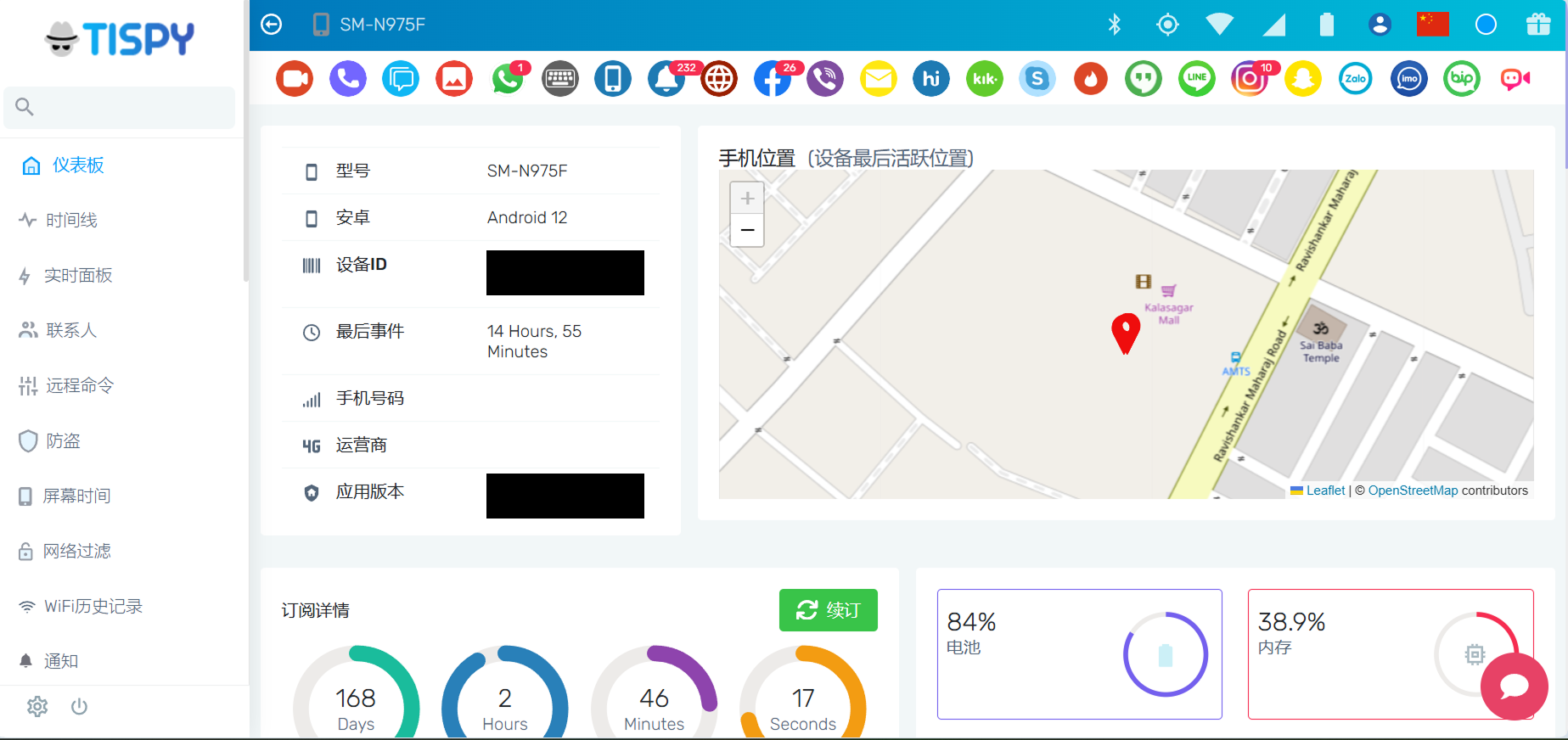The image size is (1568, 740).
Task: Open the video camera recordings icon
Action: (x=295, y=79)
